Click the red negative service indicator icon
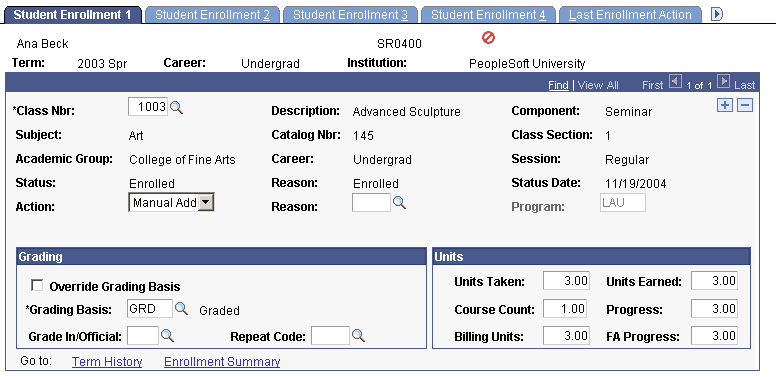This screenshot has height=377, width=784. pos(488,38)
